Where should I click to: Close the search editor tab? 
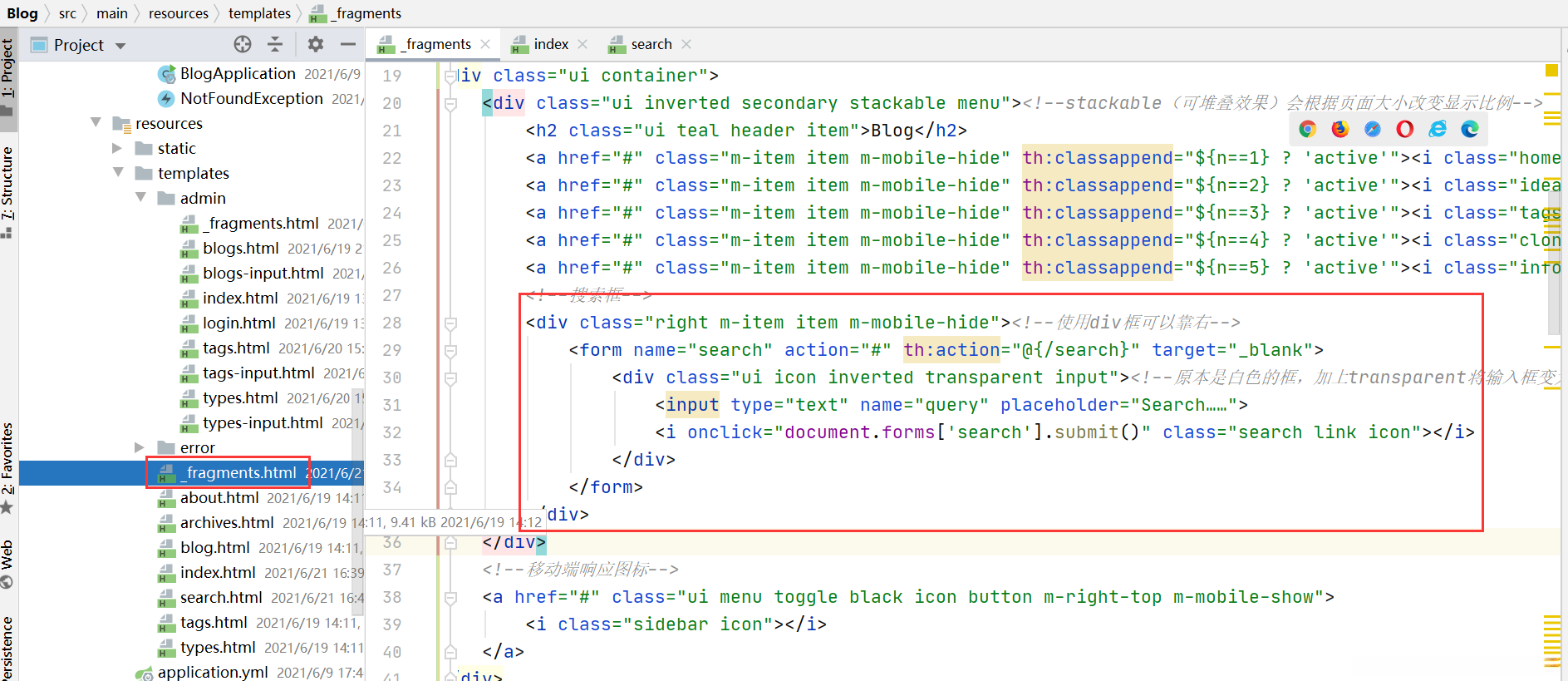[x=686, y=44]
